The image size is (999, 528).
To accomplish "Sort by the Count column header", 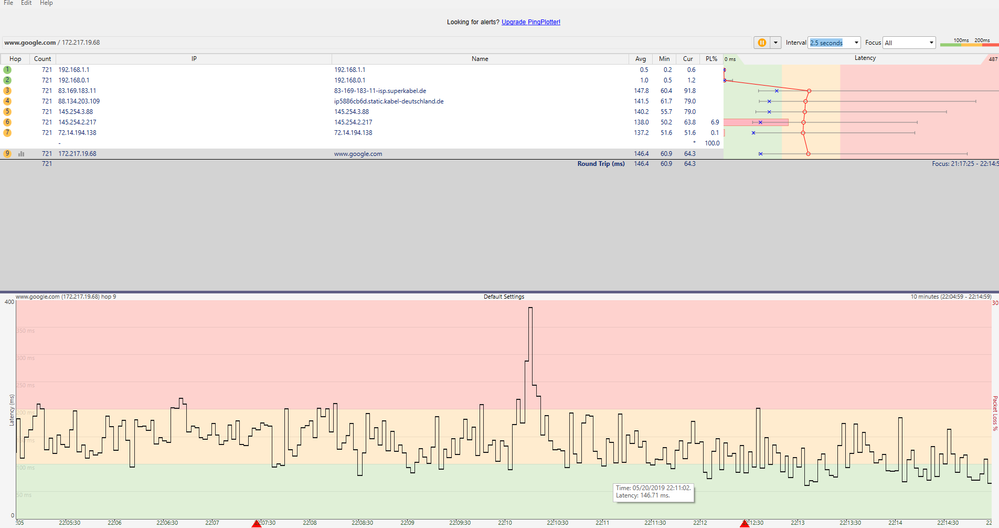I will click(43, 59).
